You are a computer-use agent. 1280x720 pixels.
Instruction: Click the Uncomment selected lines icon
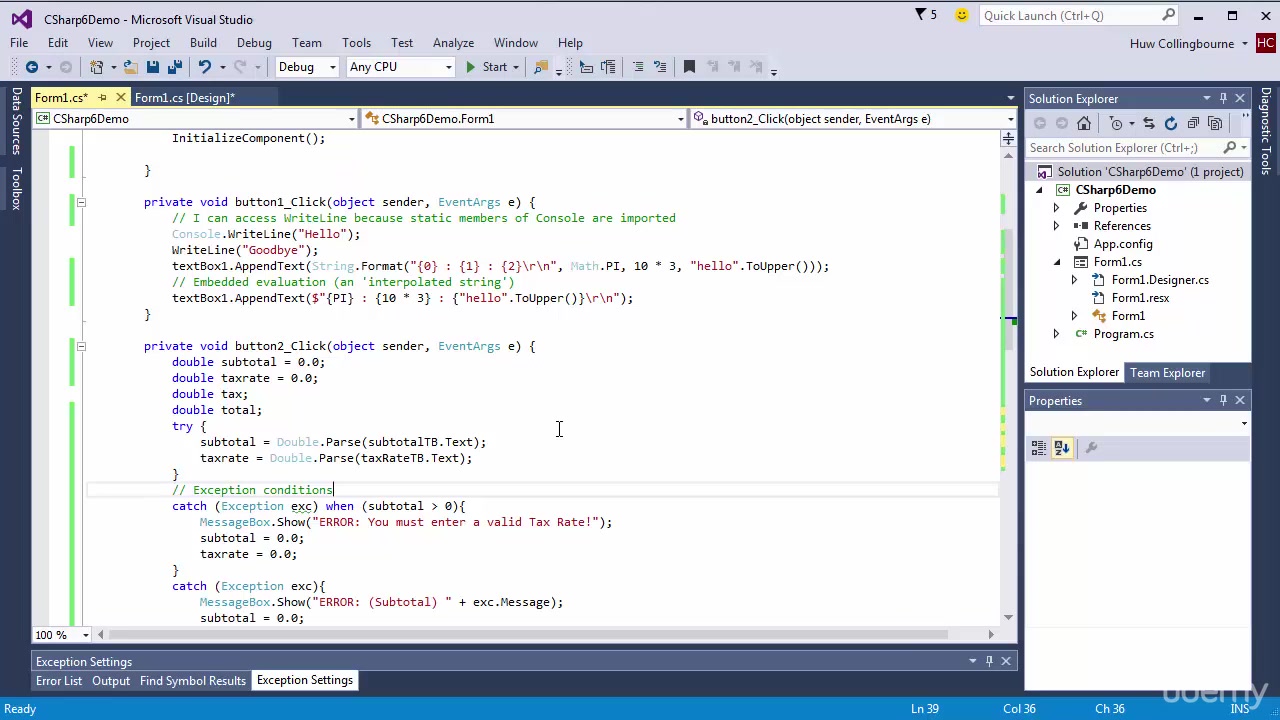tap(659, 67)
